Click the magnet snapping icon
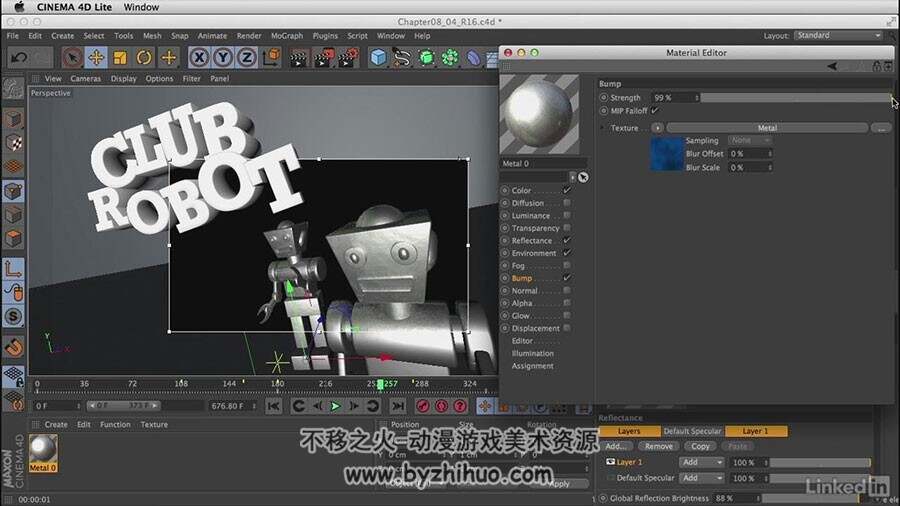Screen dimensions: 900x506 [x=13, y=347]
